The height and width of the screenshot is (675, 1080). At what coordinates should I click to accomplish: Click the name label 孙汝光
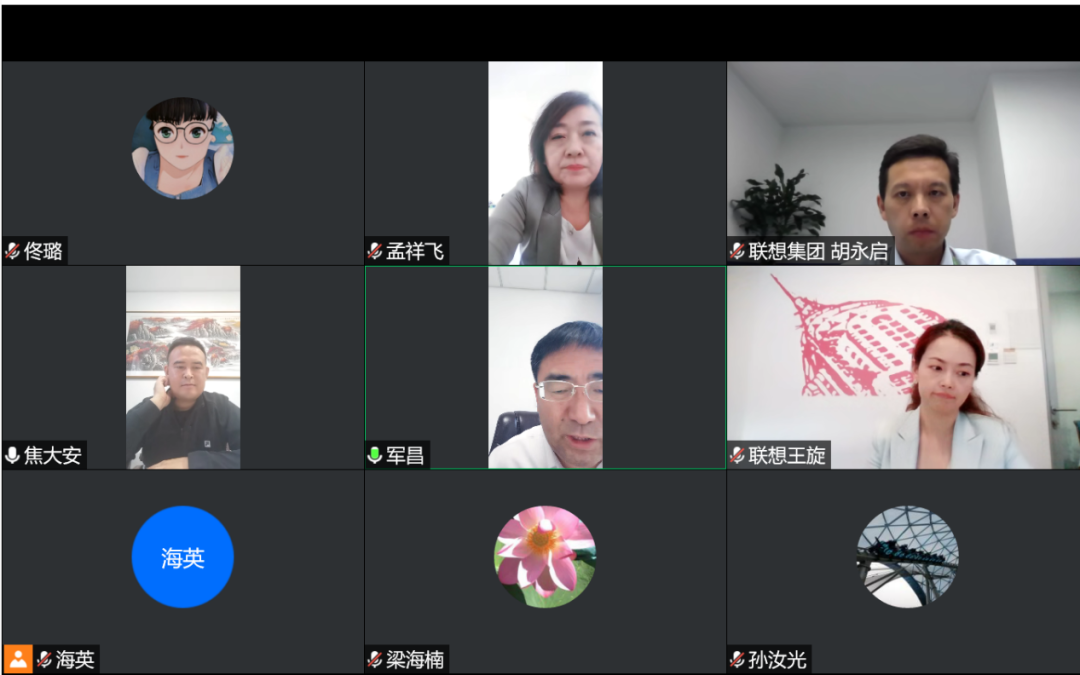777,660
